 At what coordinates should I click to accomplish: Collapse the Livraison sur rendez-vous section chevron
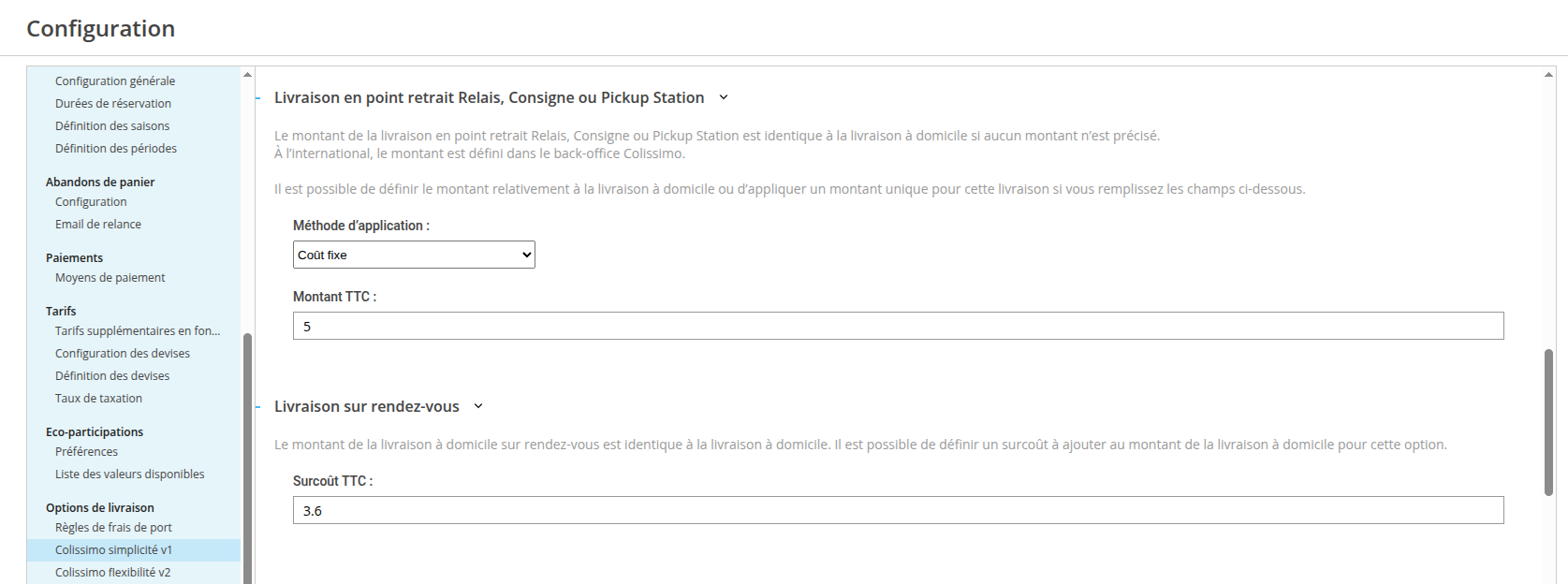click(478, 406)
